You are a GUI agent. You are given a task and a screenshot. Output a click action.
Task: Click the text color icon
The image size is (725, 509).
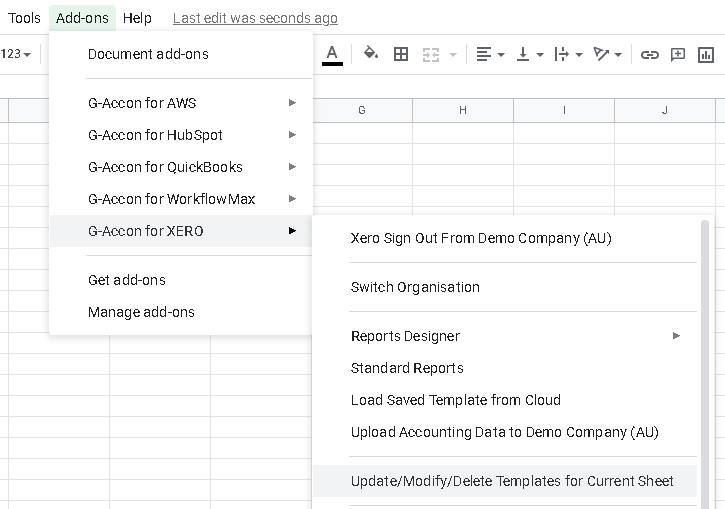[x=332, y=55]
